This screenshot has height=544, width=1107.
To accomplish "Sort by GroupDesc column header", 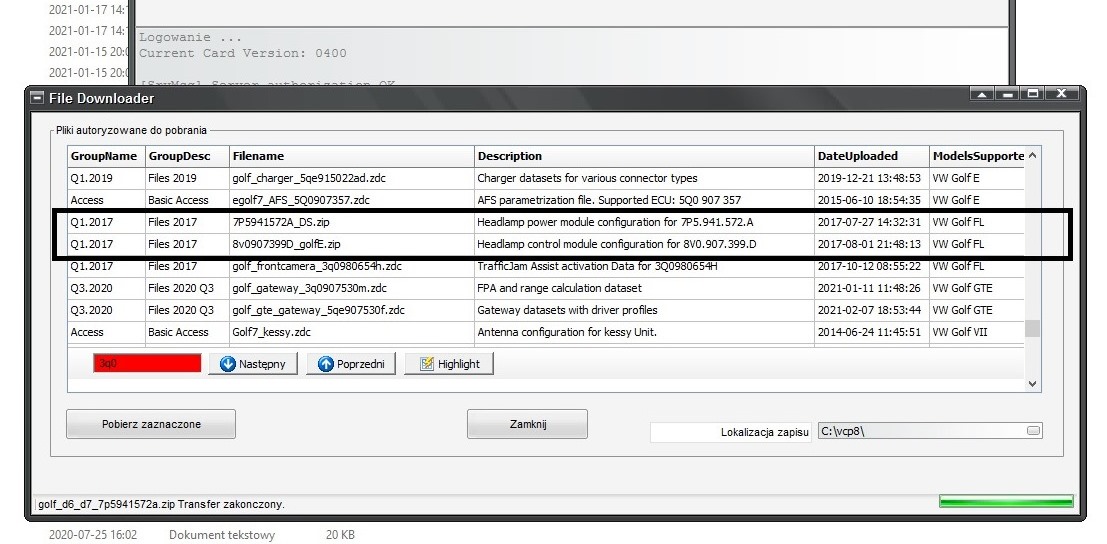I will [x=188, y=156].
